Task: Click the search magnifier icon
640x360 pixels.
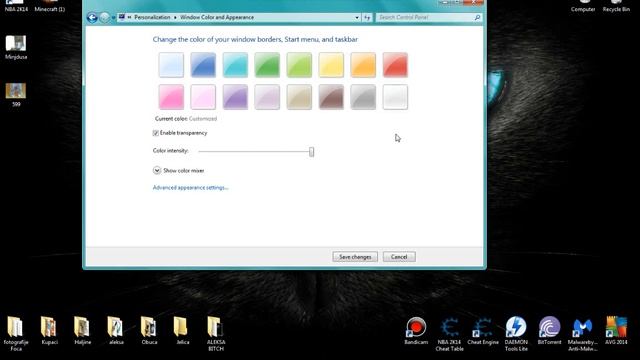Action: point(477,18)
